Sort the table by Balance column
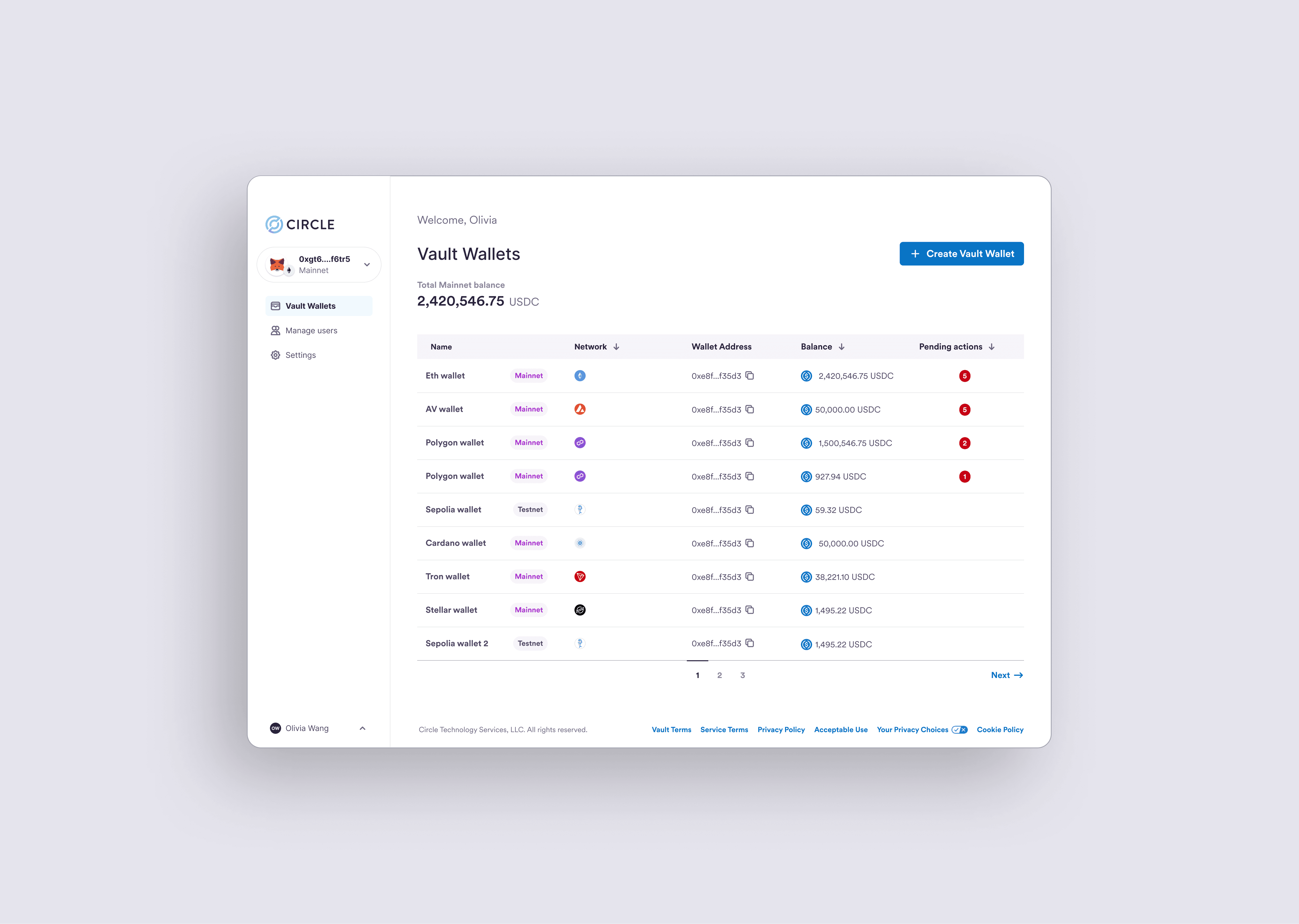 [x=841, y=346]
